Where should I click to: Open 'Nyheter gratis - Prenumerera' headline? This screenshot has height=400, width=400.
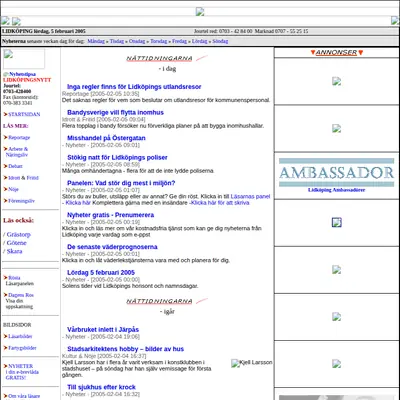pyautogui.click(x=110, y=215)
